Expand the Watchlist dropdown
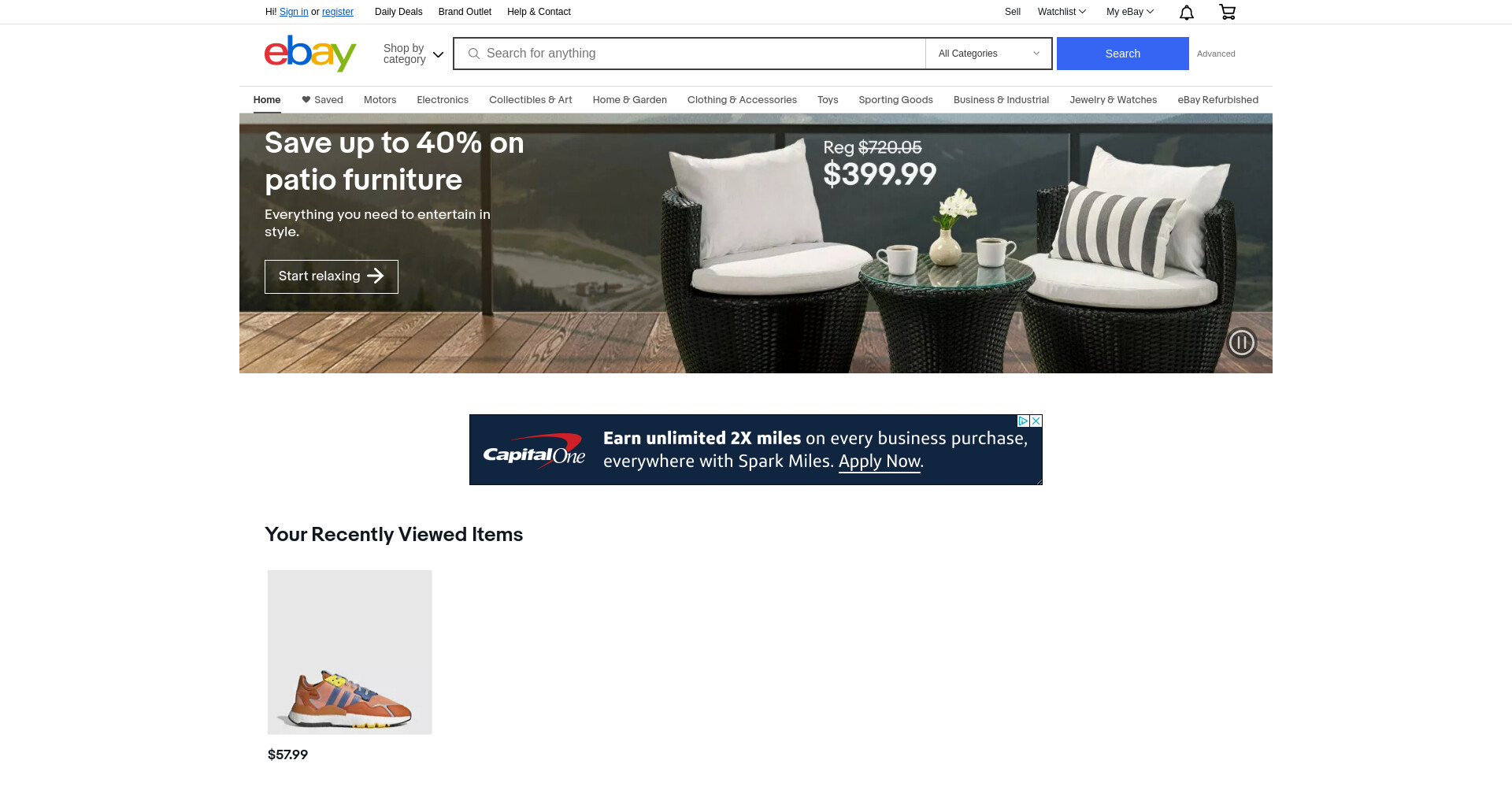 (1062, 12)
